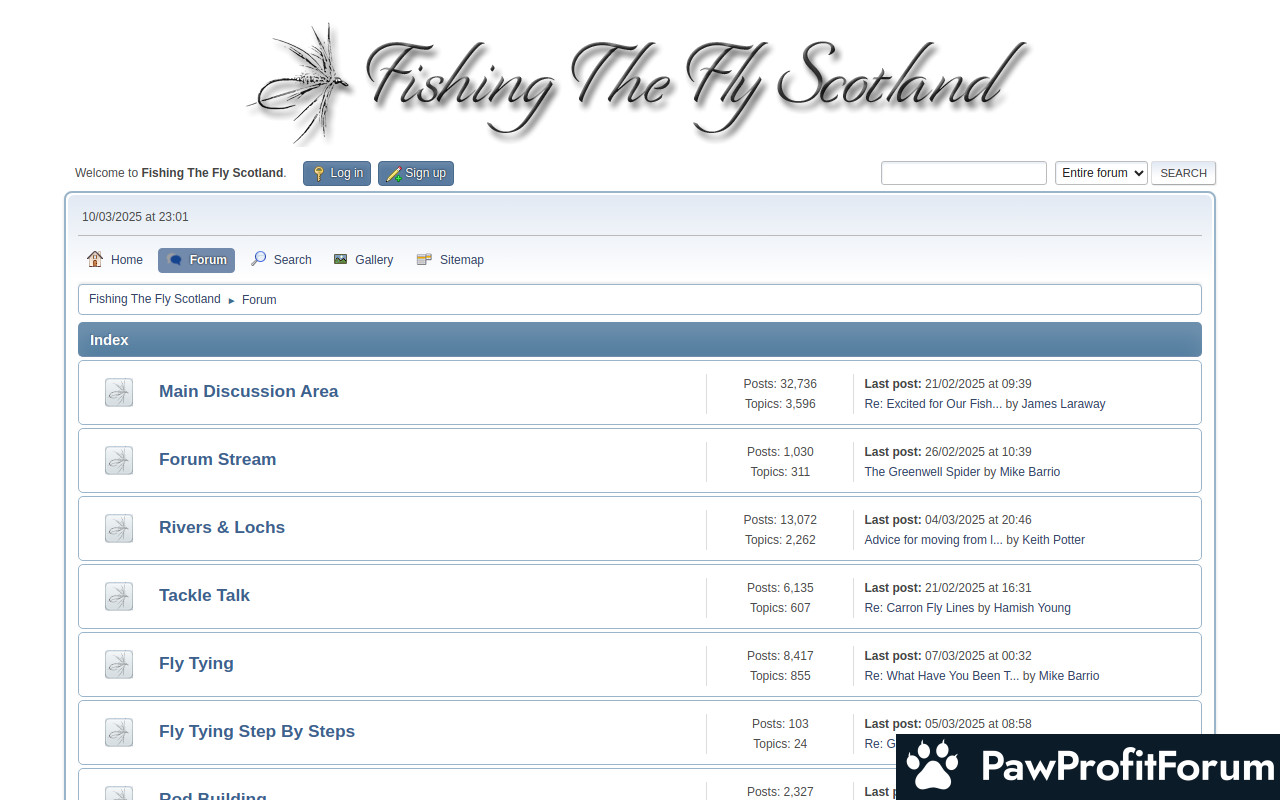The height and width of the screenshot is (800, 1280).
Task: Click the 'Topics: 607' count text
Action: point(780,608)
